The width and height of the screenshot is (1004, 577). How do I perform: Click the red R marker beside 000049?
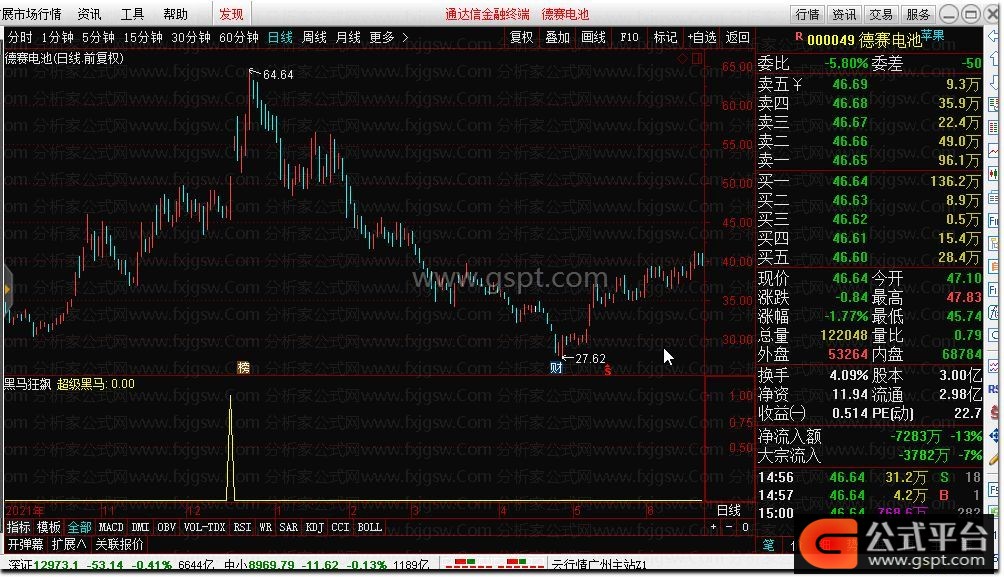click(x=799, y=37)
